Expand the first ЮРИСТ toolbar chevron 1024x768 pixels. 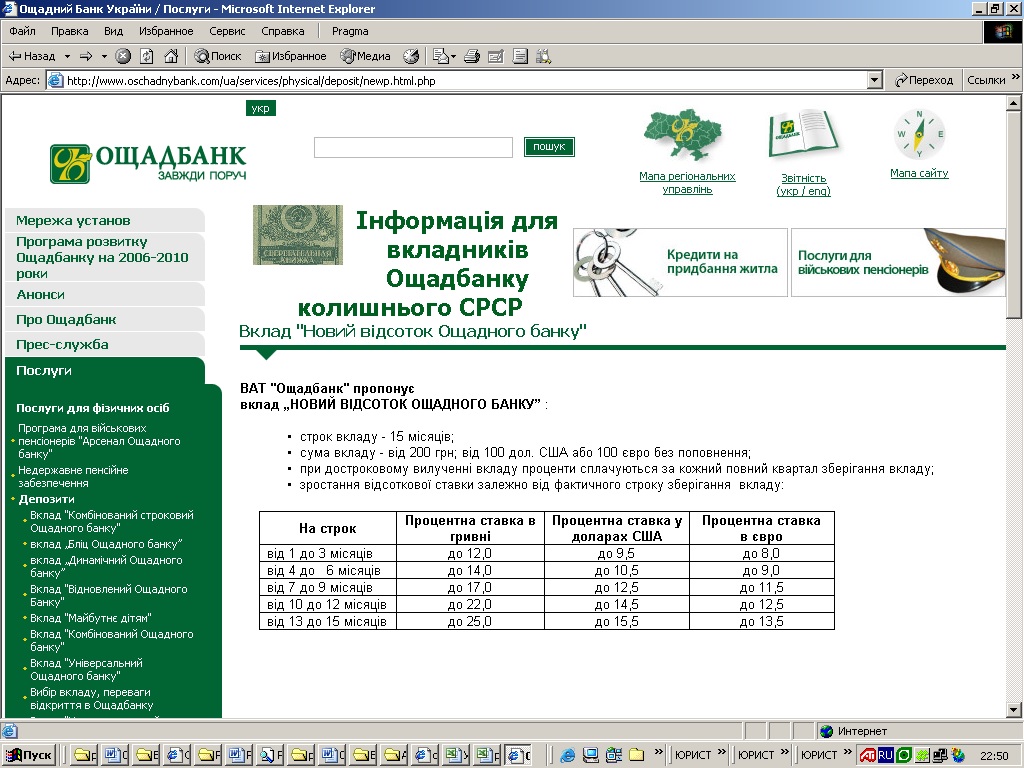click(x=722, y=752)
